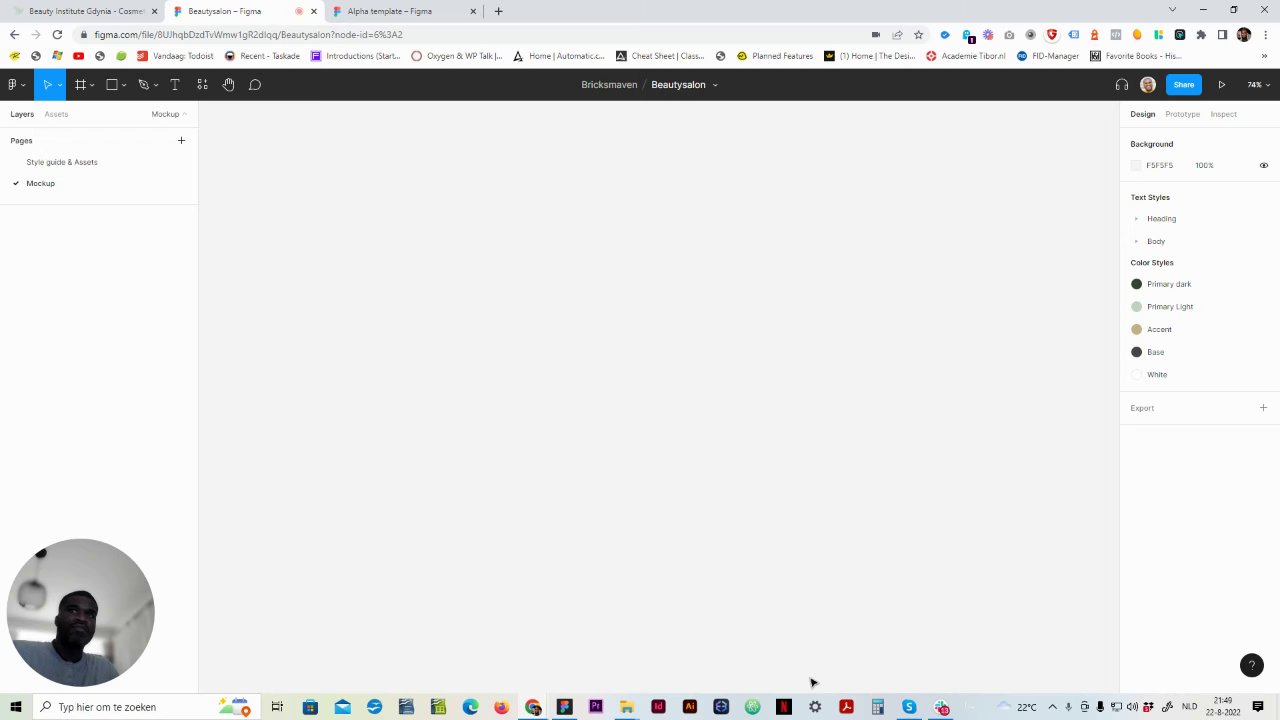Open the Figma main menu icon
The height and width of the screenshot is (720, 1280).
pyautogui.click(x=12, y=85)
